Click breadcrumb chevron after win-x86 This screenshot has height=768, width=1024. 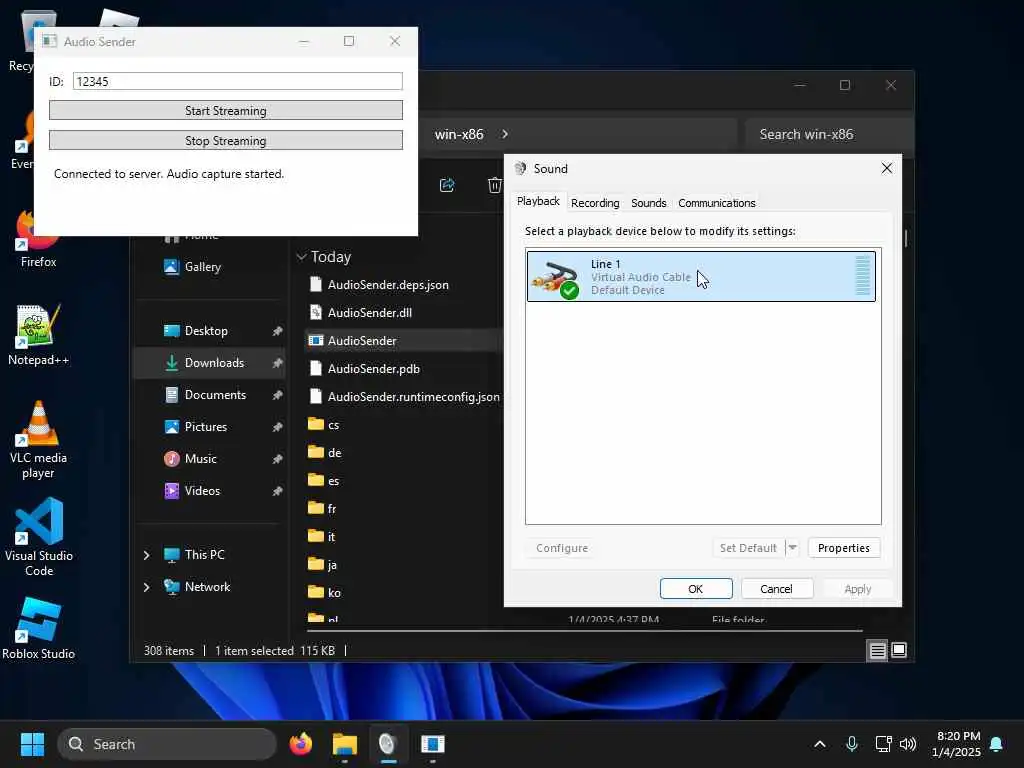tap(505, 134)
